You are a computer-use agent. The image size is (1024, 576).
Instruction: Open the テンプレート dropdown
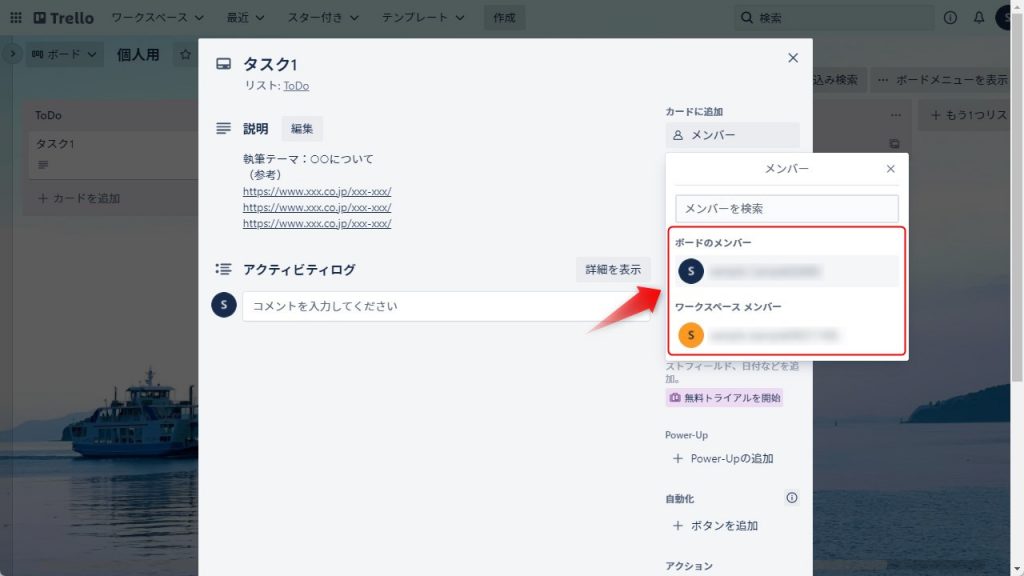[423, 18]
